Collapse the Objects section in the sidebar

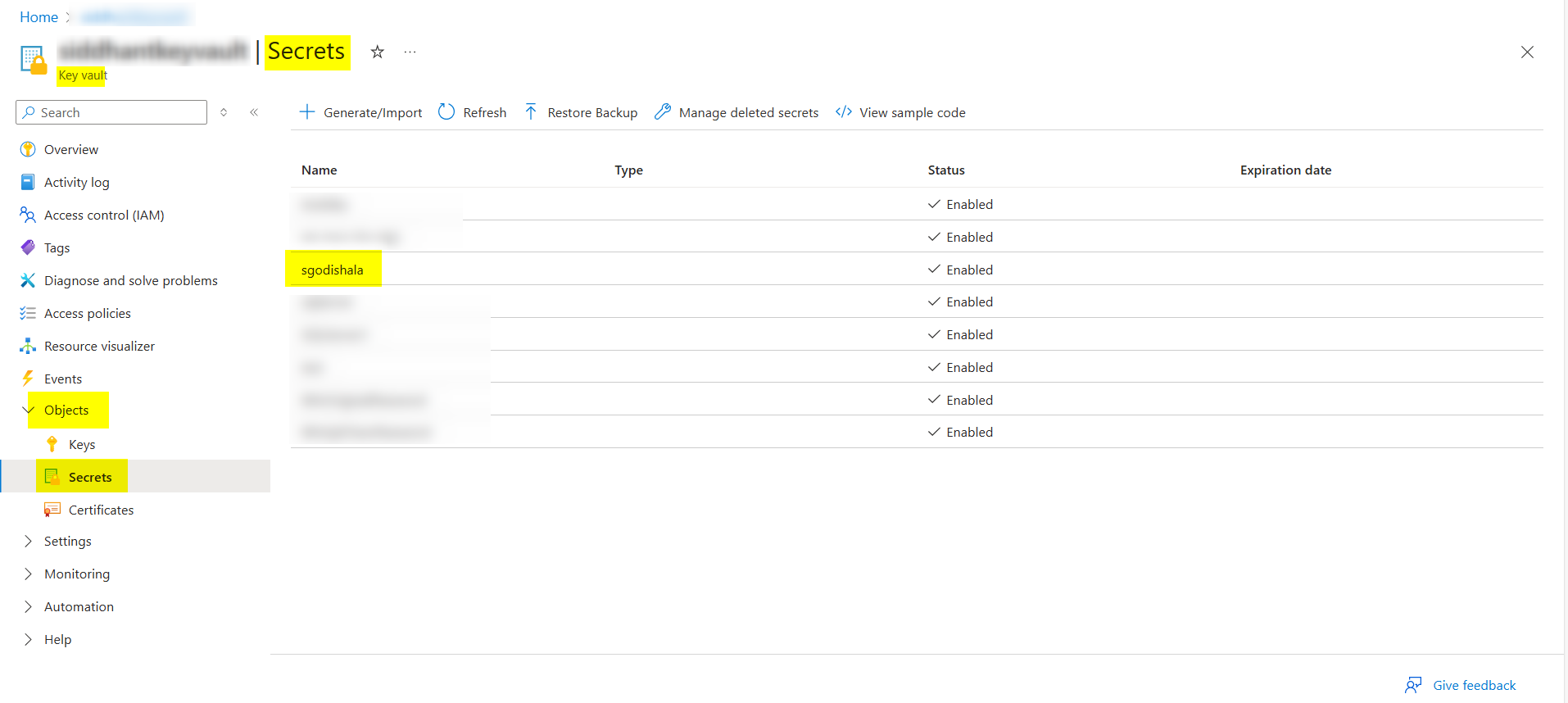[28, 410]
